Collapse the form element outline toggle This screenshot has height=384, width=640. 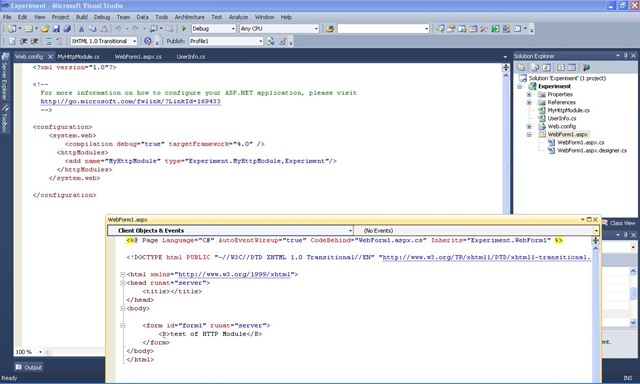(x=122, y=326)
